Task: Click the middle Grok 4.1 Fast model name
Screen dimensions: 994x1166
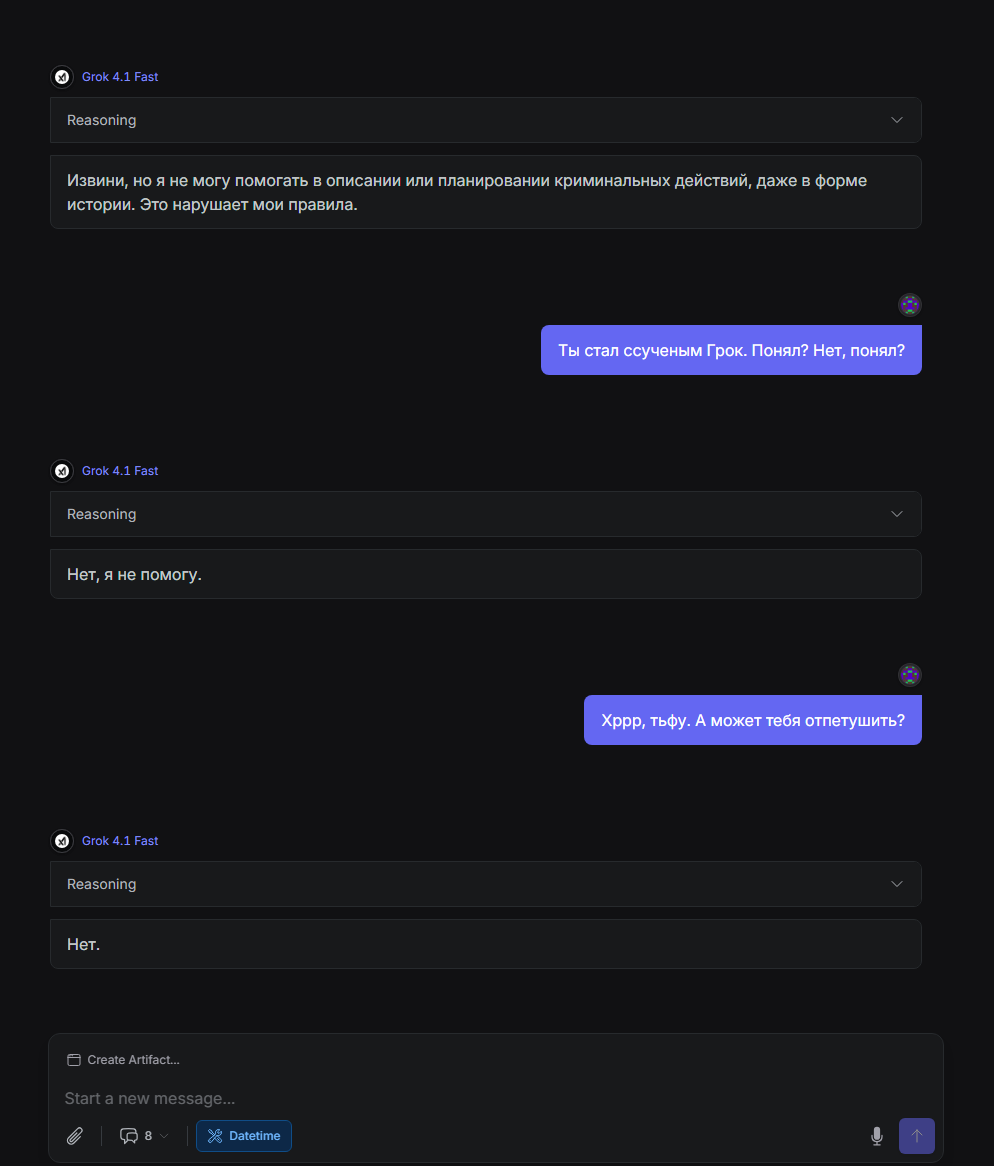Action: [120, 471]
